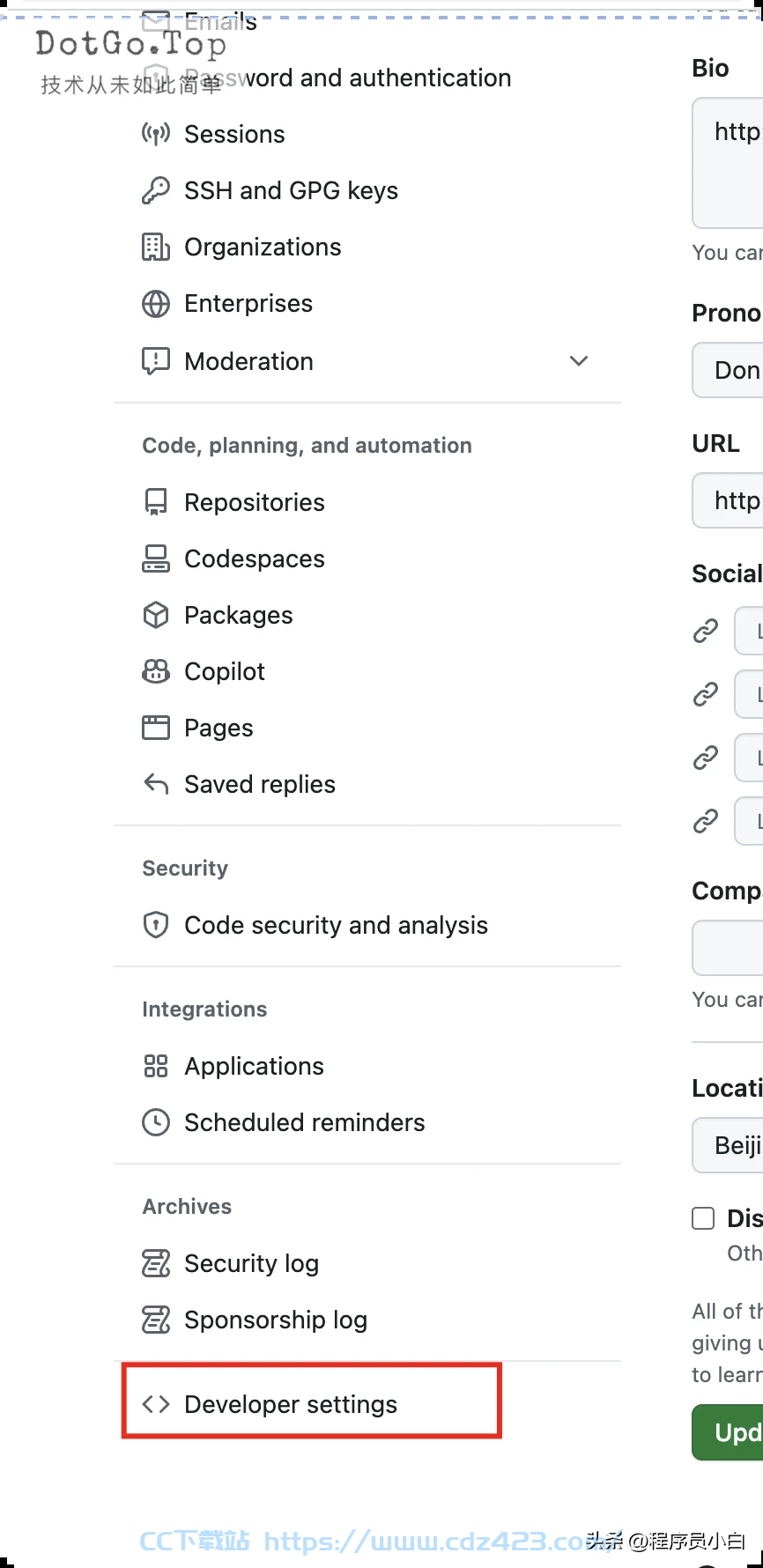Open Packages settings

click(238, 615)
